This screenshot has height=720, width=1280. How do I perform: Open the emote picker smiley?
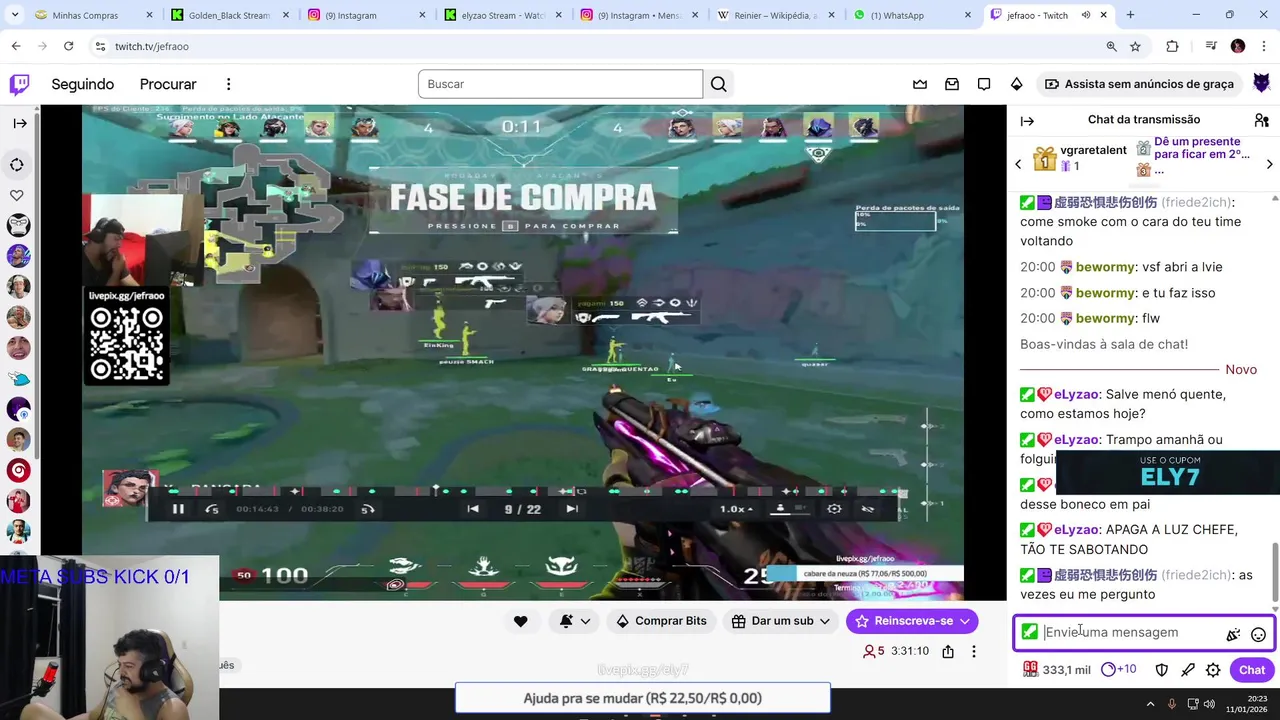click(x=1258, y=634)
